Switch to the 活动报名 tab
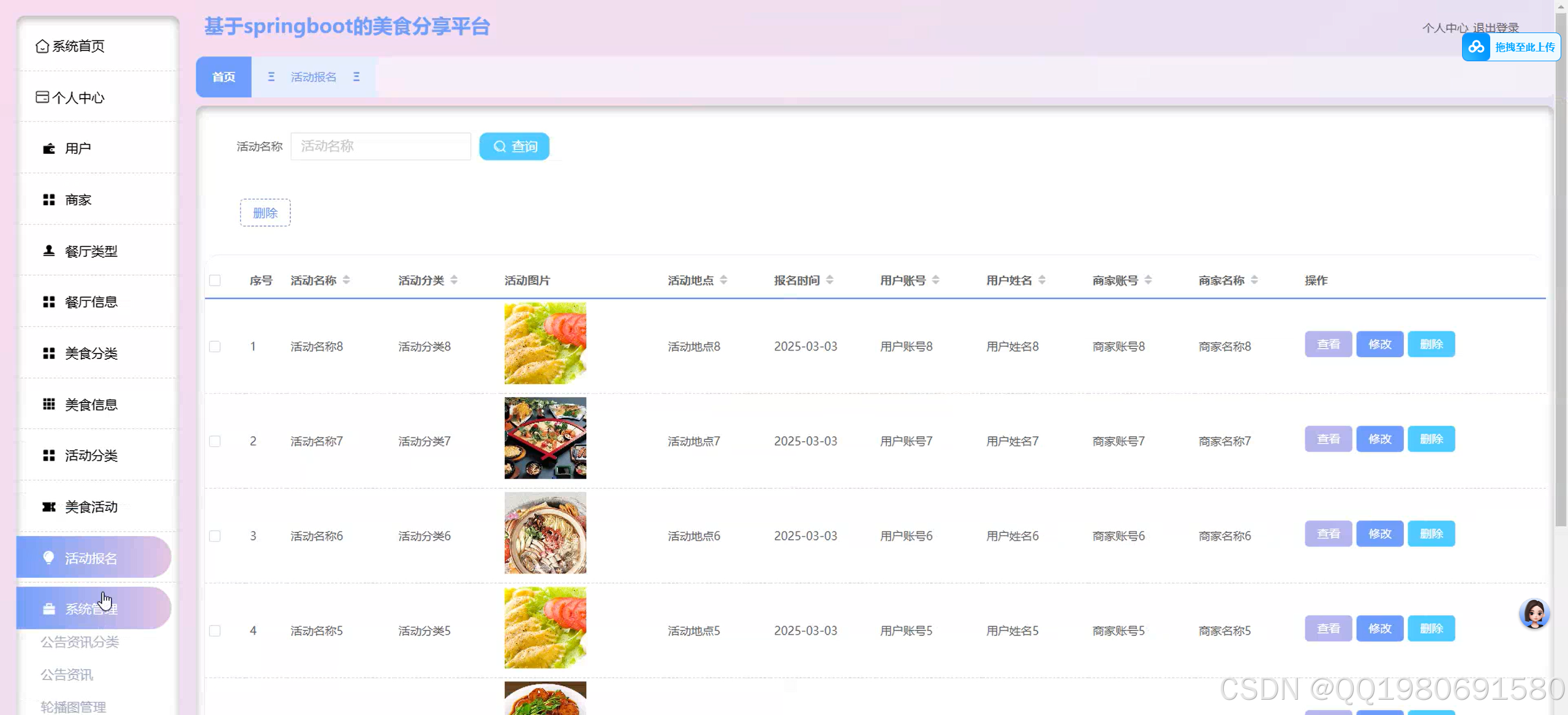The height and width of the screenshot is (715, 1568). click(313, 77)
